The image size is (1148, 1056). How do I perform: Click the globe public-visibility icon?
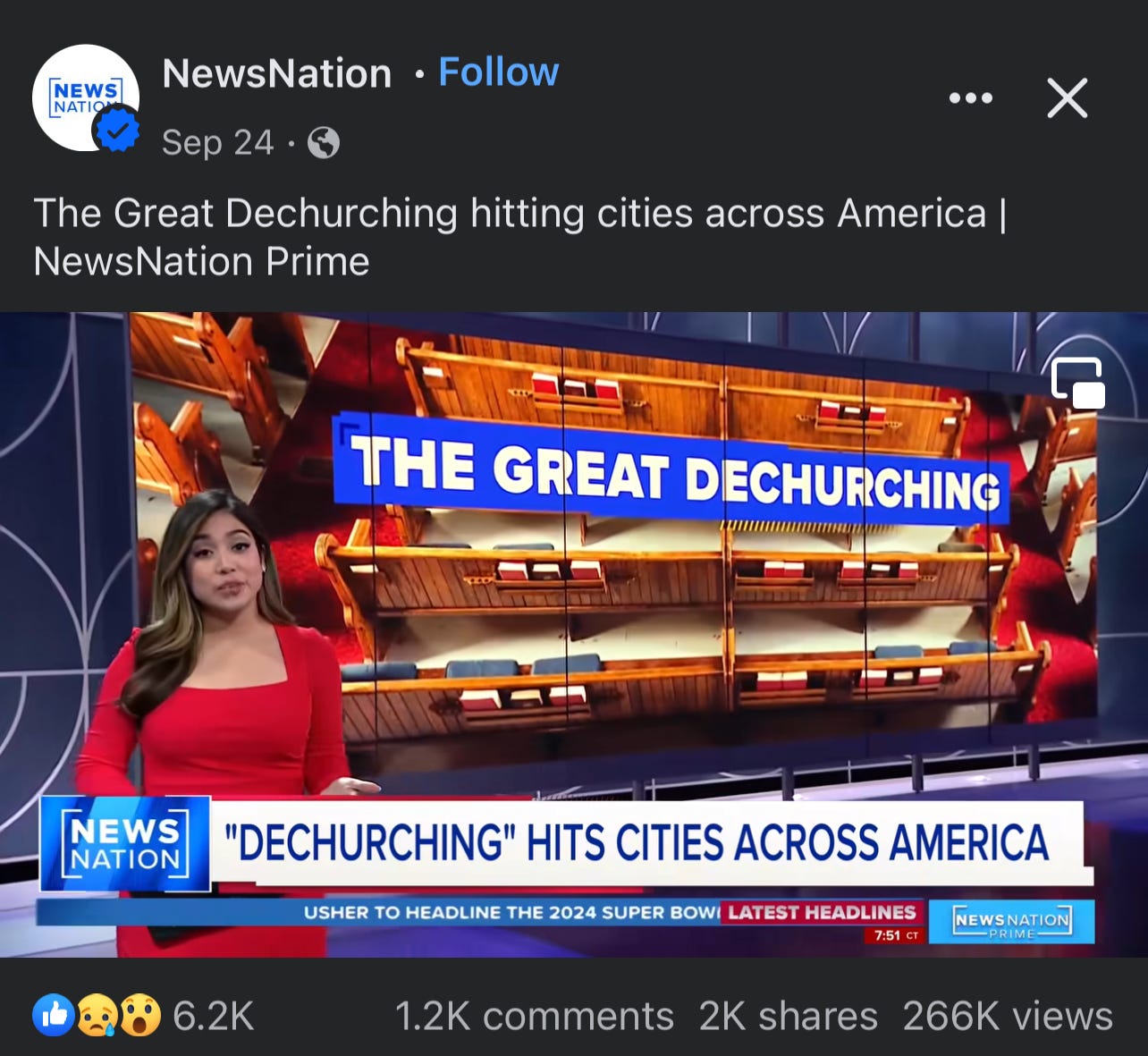324,143
